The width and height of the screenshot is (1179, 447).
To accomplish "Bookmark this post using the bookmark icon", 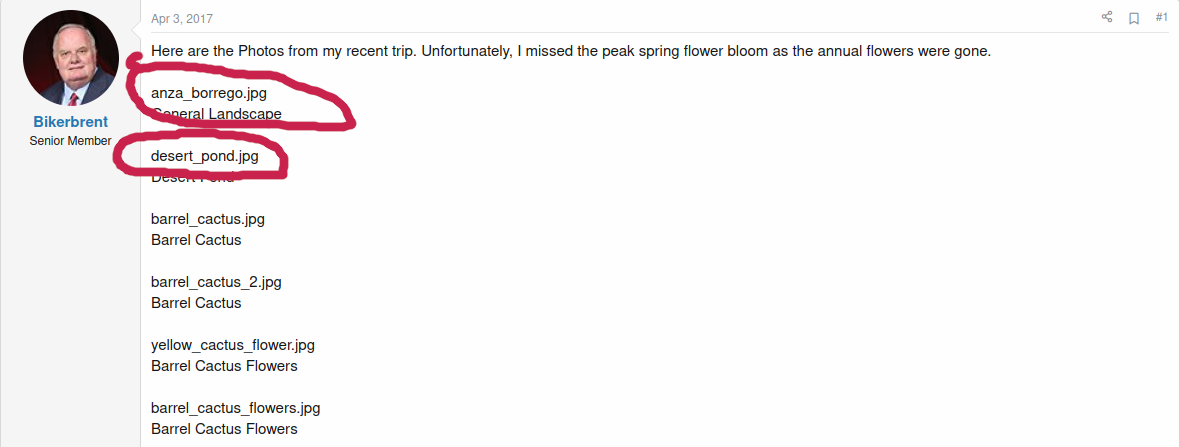I will (1134, 18).
